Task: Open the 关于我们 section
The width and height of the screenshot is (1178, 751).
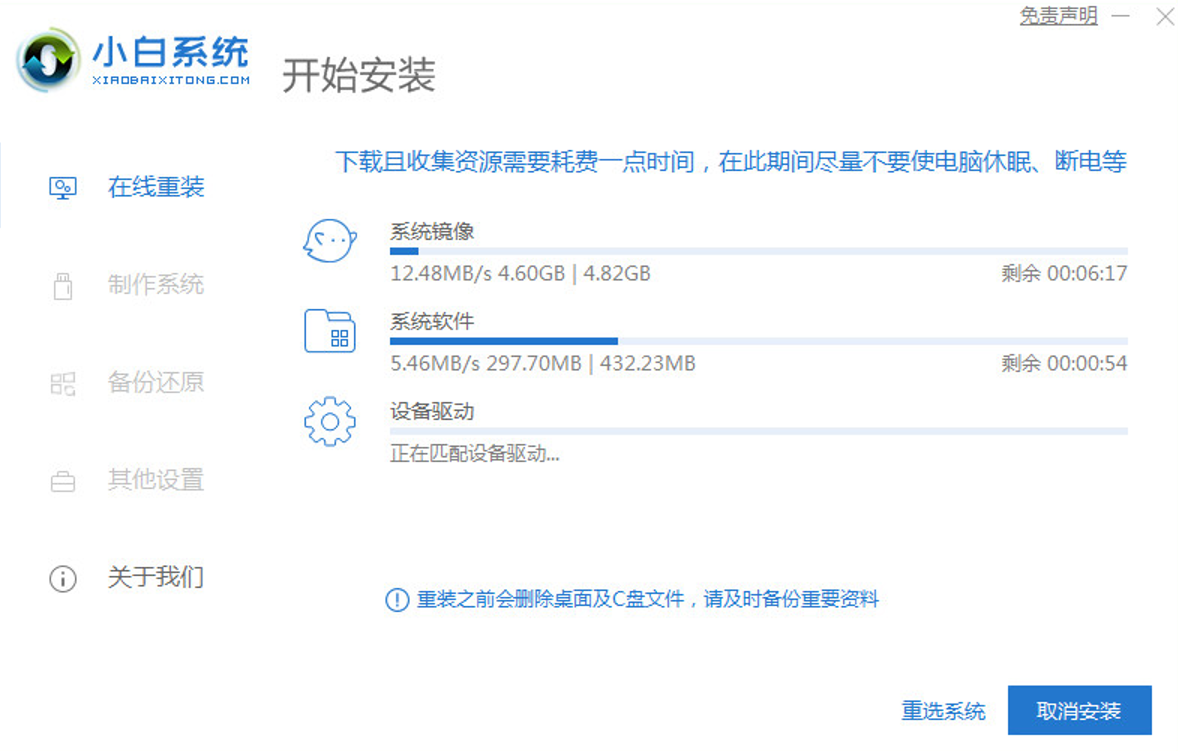Action: pos(156,577)
